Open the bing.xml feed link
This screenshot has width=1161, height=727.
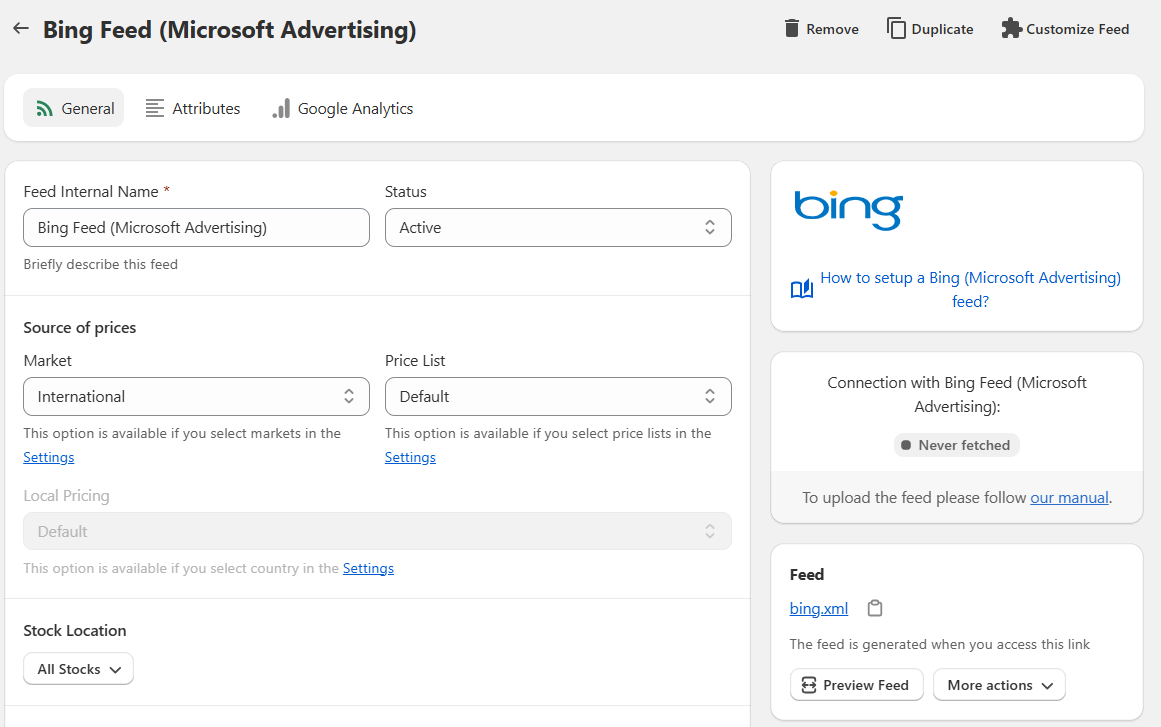(x=819, y=609)
